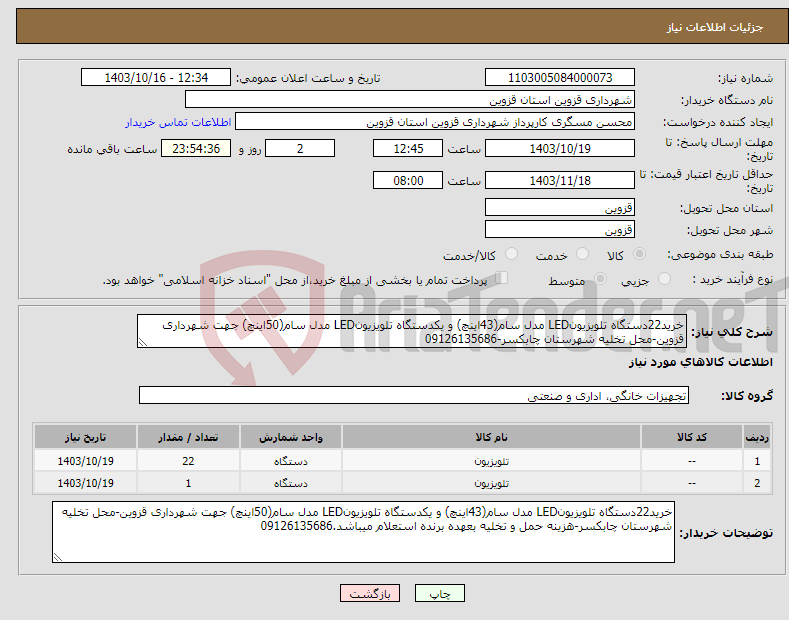Click the response deadline date 1403/10/19 field
This screenshot has width=789, height=620.
click(x=560, y=148)
